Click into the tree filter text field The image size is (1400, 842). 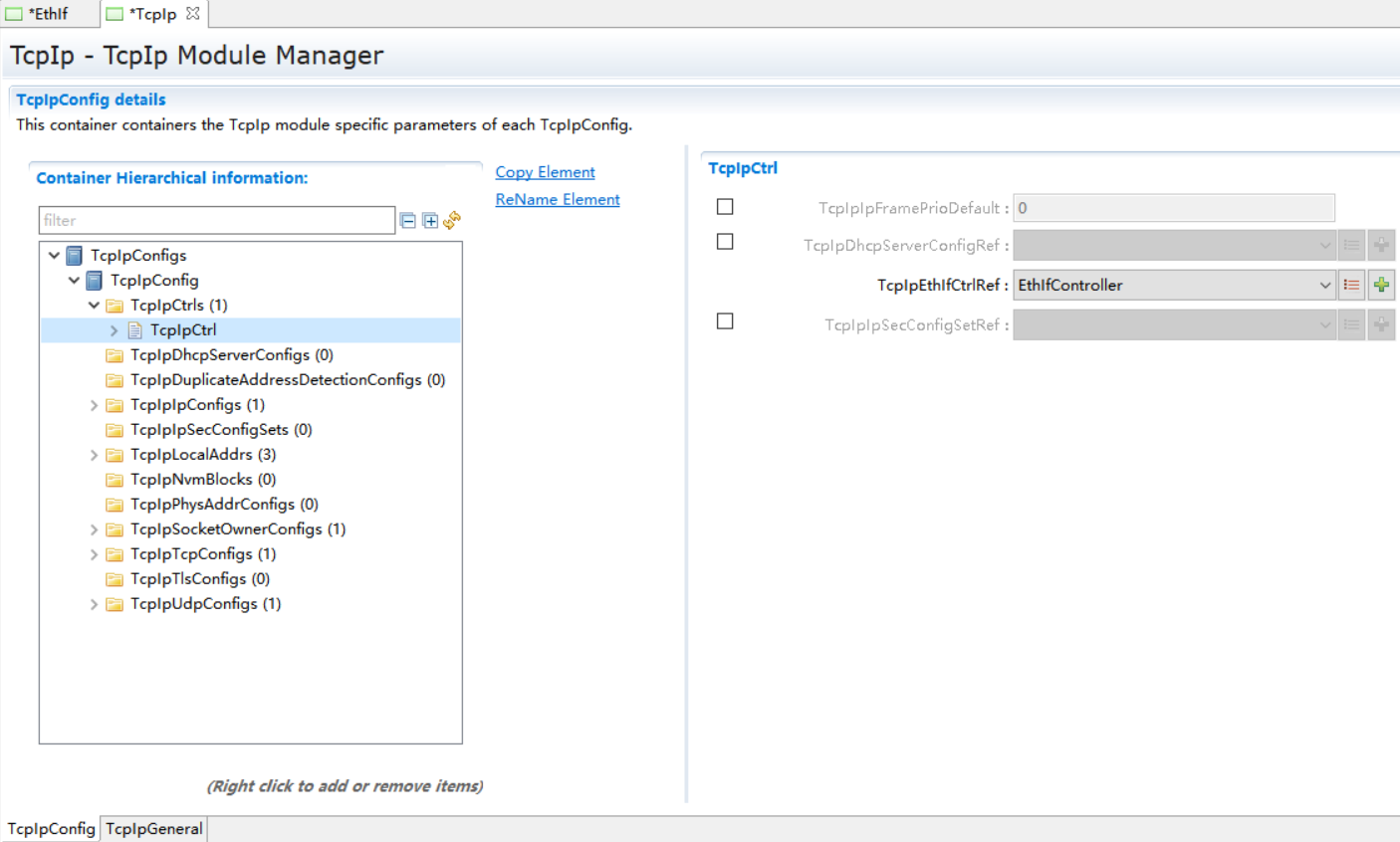(216, 220)
